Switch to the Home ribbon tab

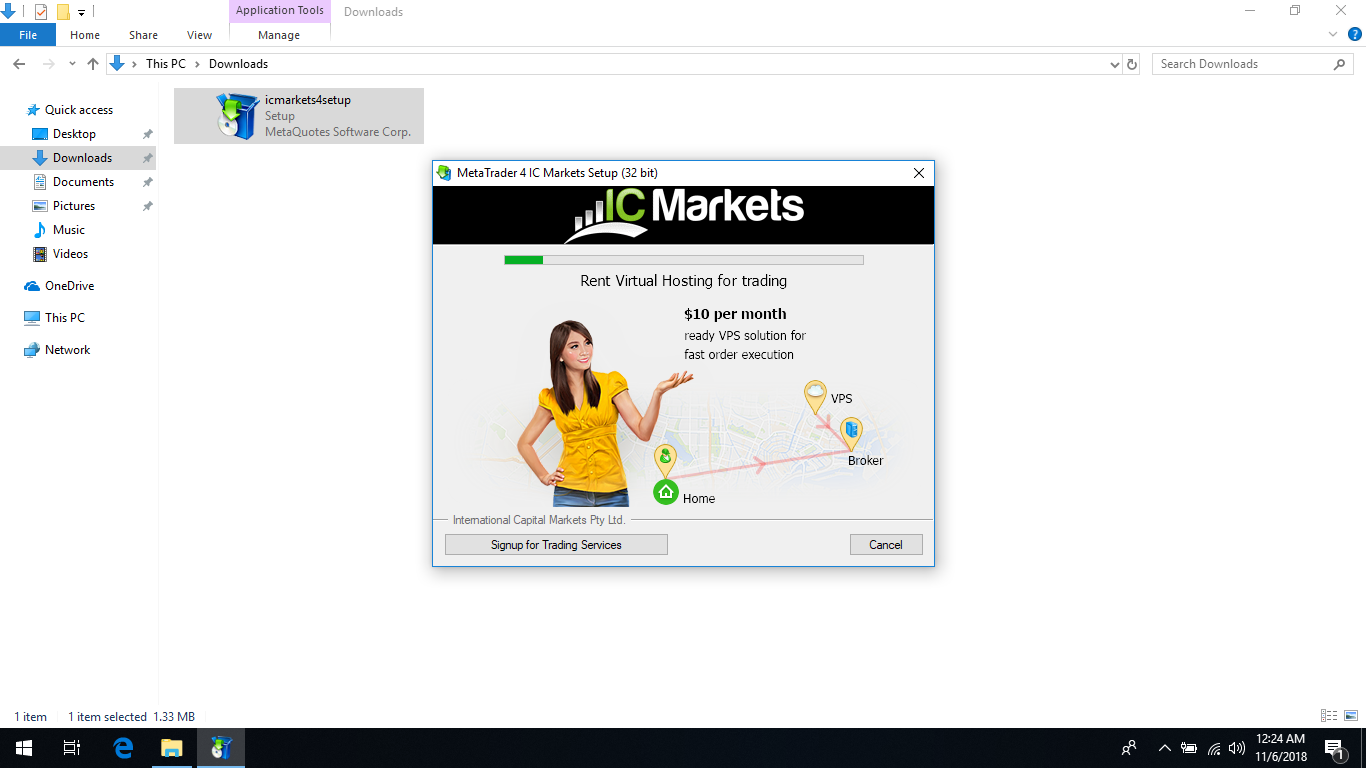pos(85,35)
